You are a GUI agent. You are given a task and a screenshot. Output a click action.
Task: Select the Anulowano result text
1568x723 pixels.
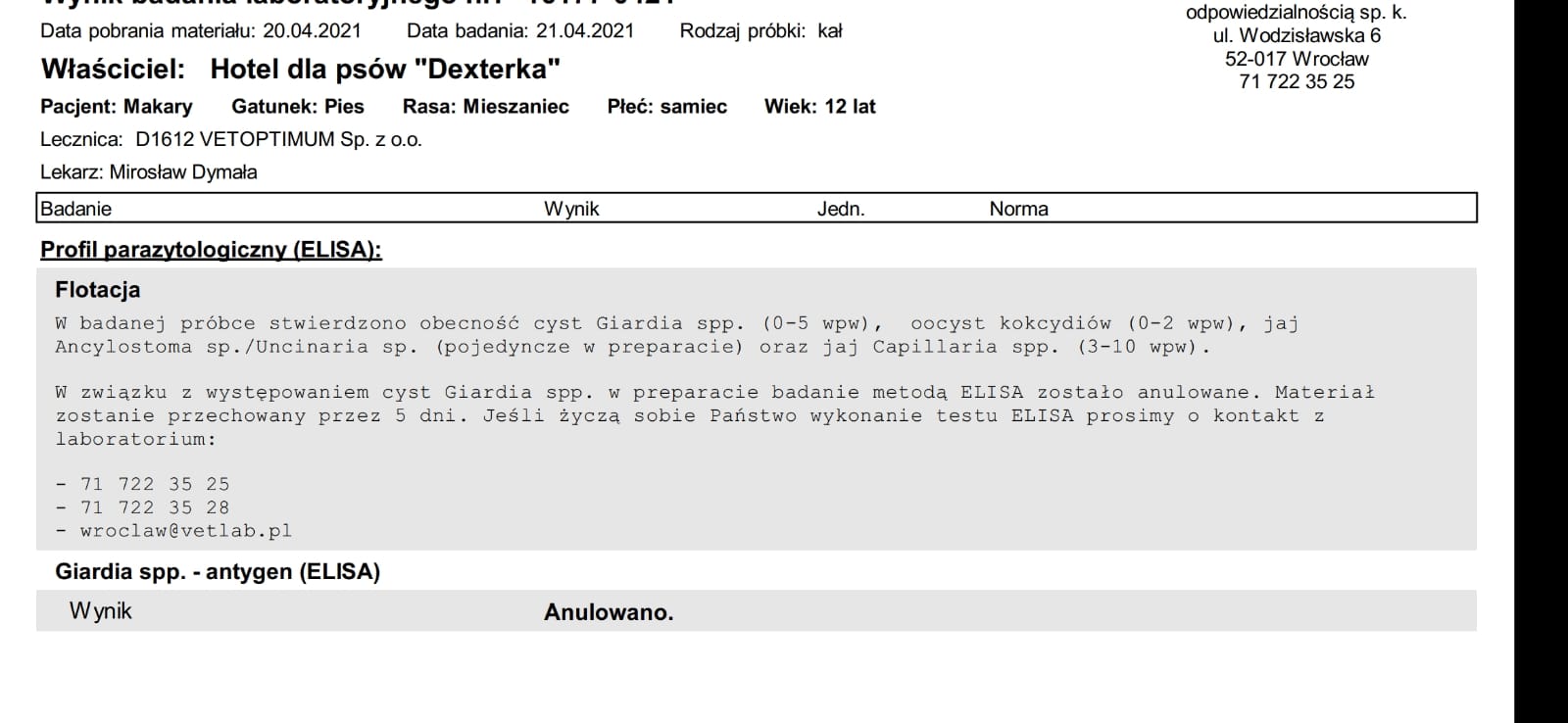(609, 613)
